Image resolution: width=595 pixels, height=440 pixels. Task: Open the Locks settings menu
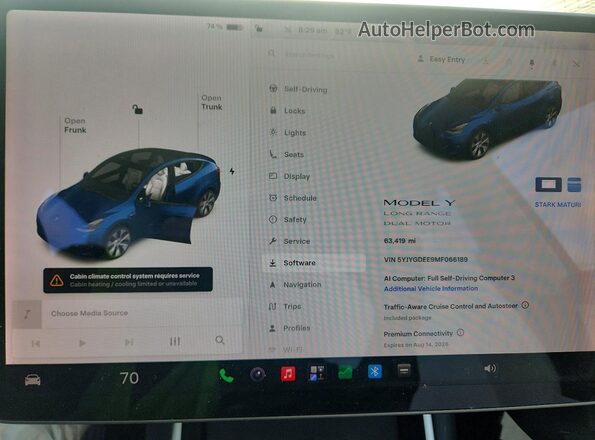coord(288,111)
